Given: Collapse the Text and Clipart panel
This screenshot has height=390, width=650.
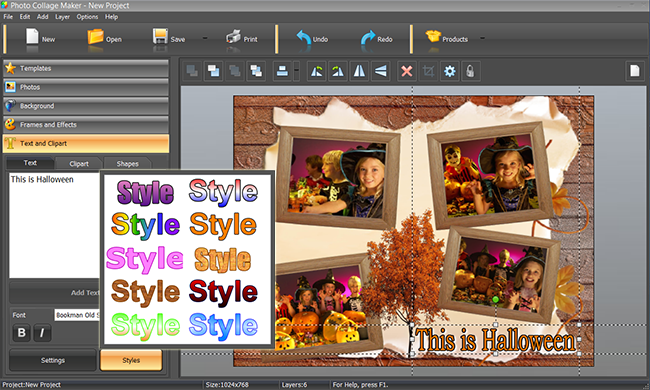Looking at the screenshot, I should click(x=86, y=143).
